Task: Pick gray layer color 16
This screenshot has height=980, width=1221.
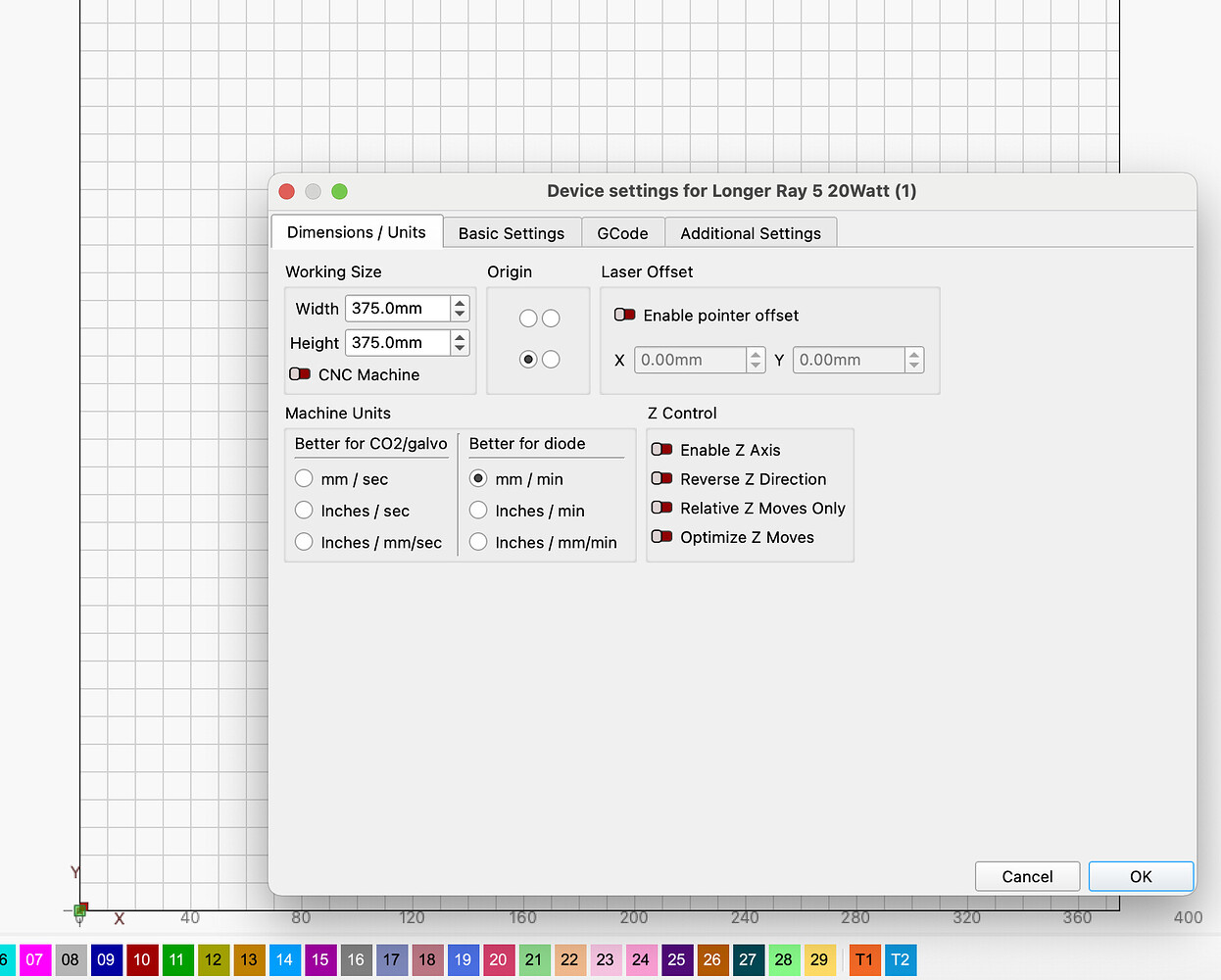Action: [x=356, y=959]
